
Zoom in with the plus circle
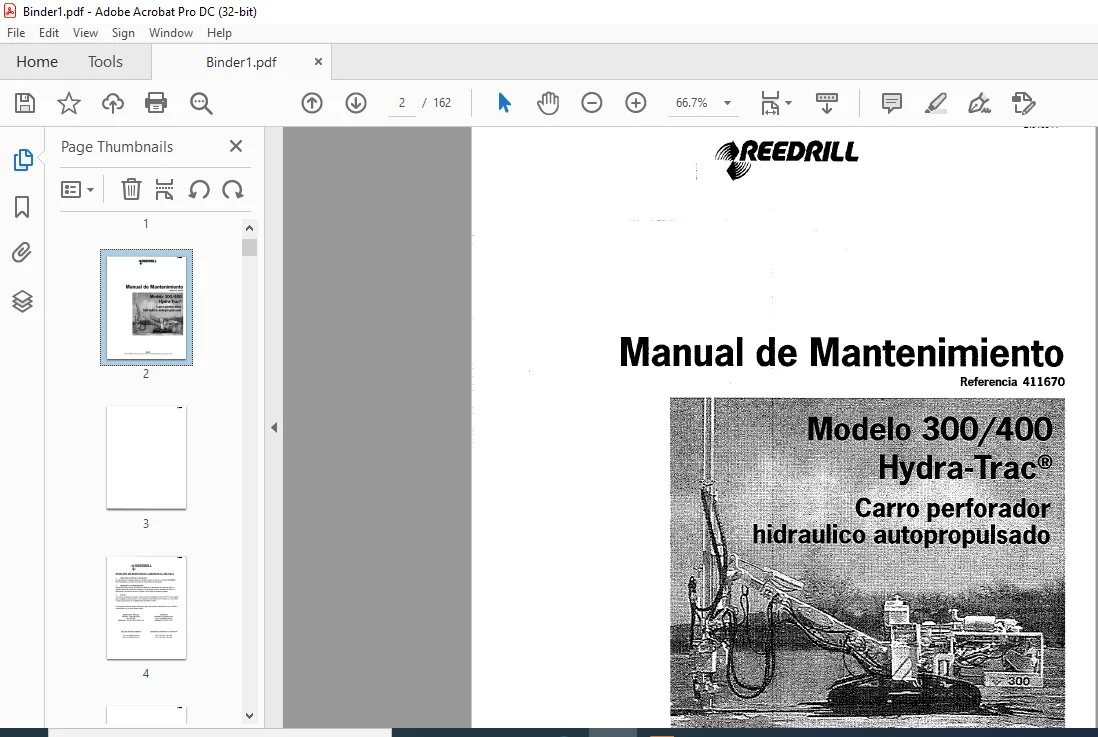point(636,103)
